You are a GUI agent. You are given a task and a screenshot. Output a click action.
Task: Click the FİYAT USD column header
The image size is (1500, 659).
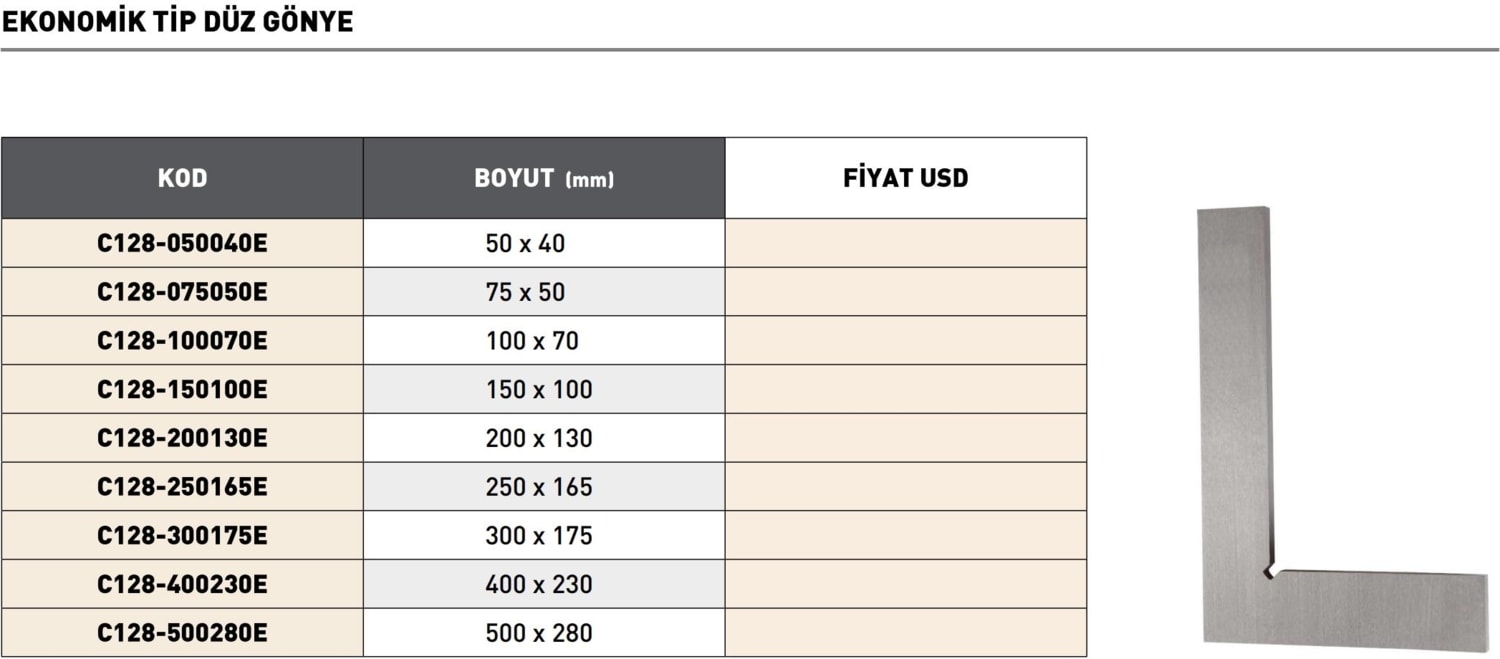coord(905,179)
